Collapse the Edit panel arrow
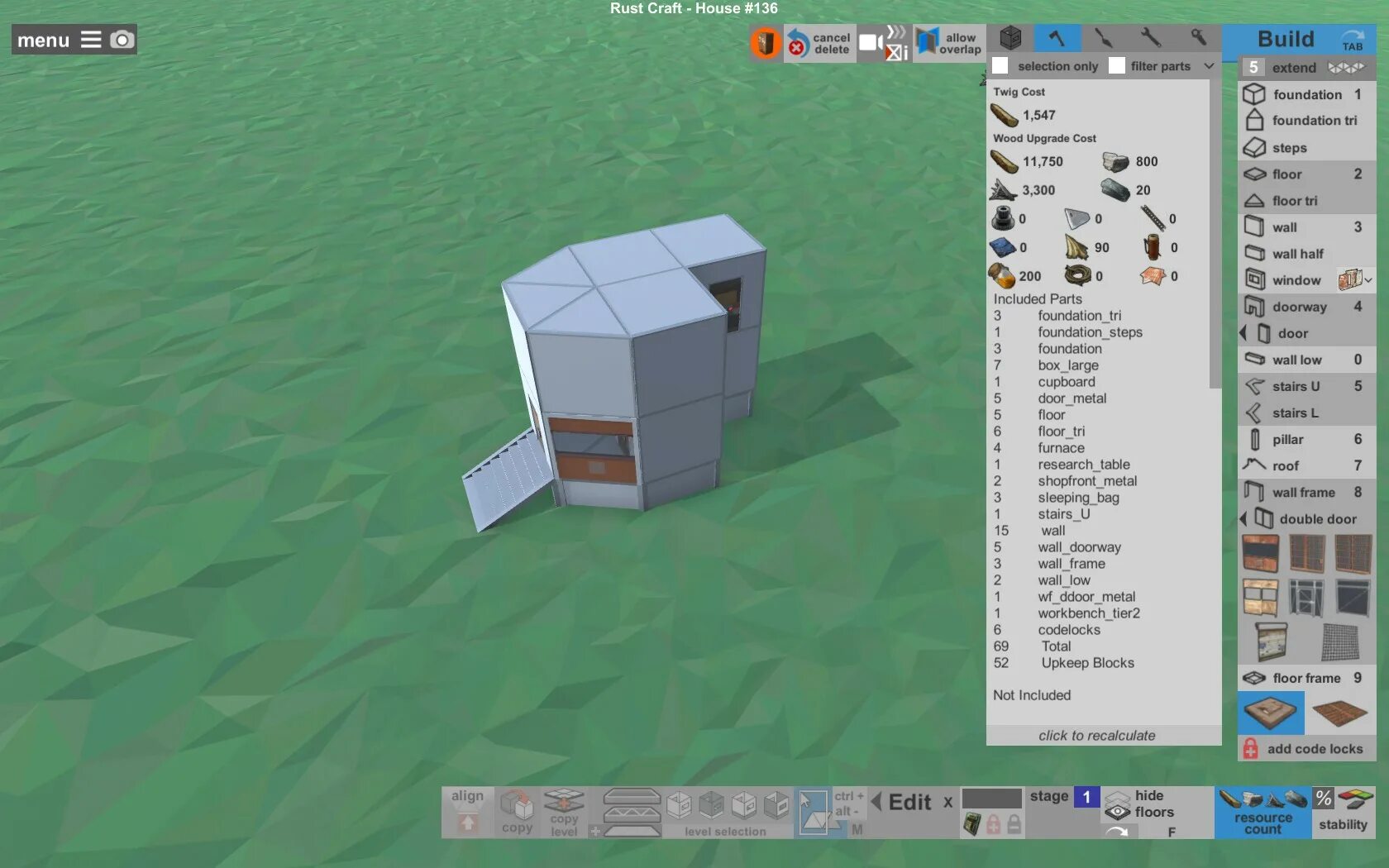The width and height of the screenshot is (1389, 868). pos(876,802)
